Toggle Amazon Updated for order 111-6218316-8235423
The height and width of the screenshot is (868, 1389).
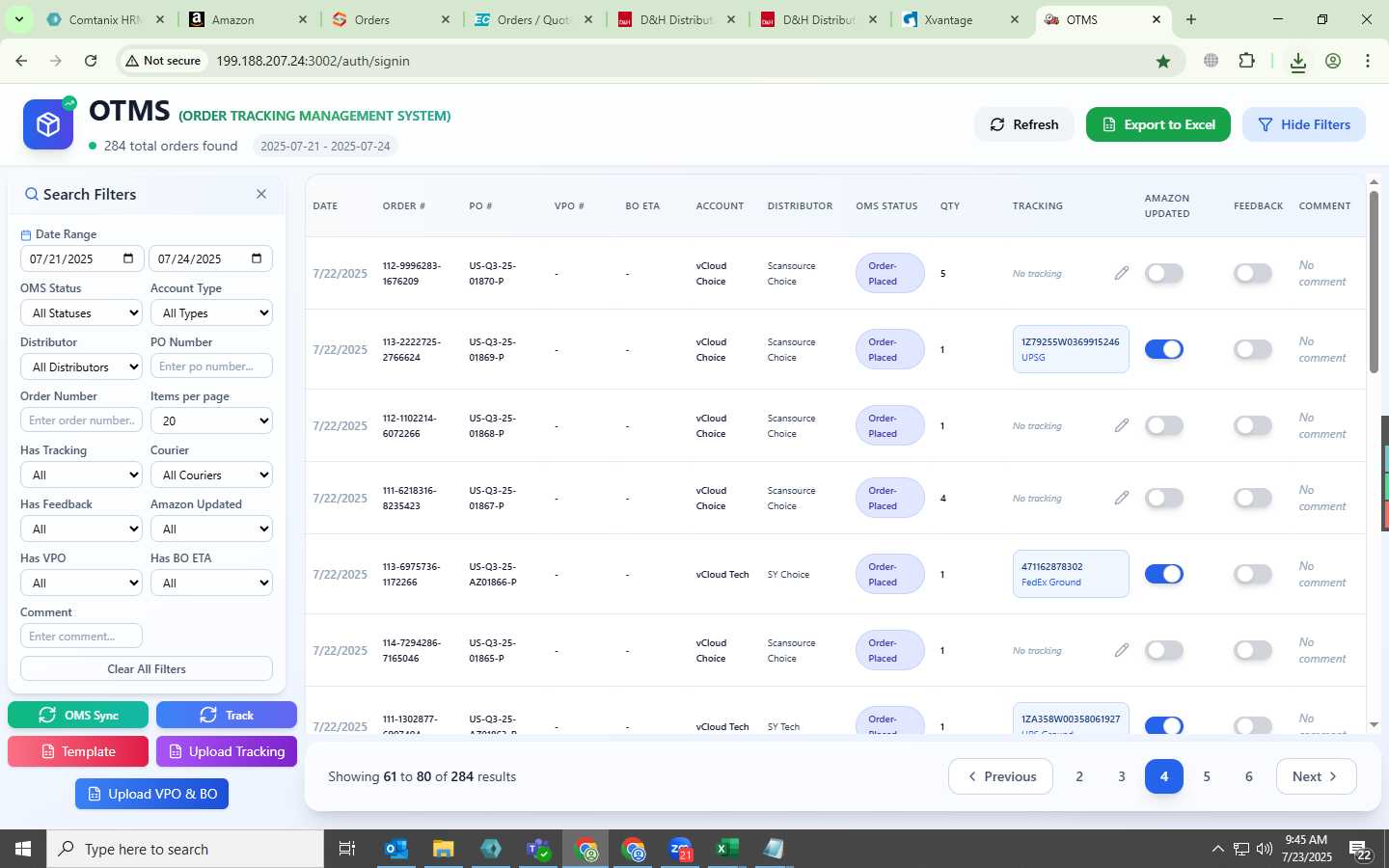(x=1163, y=498)
